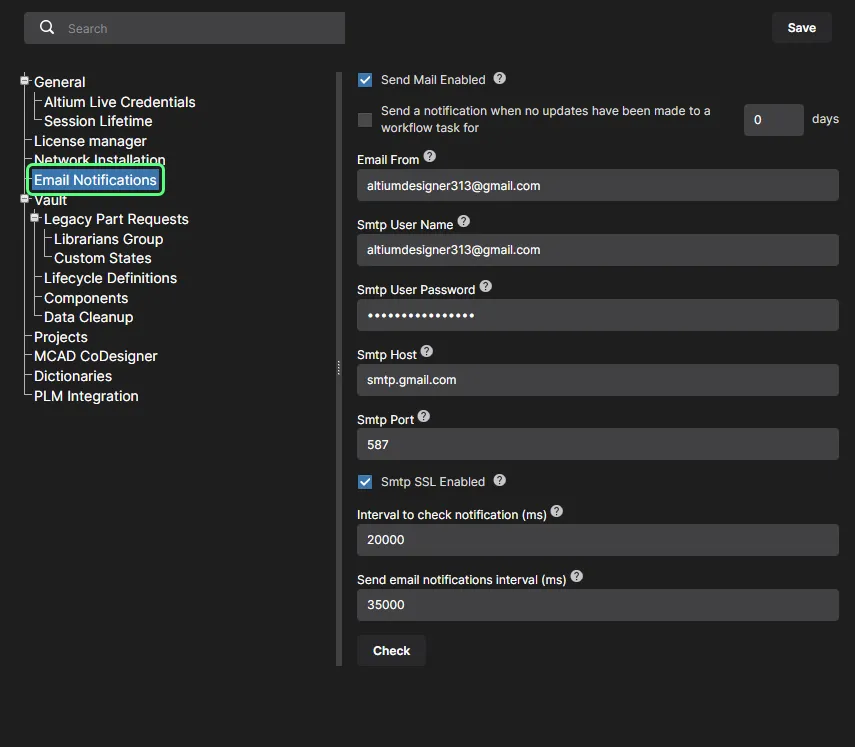Click the help icon next to Smtp User Name
855x747 pixels.
[464, 222]
